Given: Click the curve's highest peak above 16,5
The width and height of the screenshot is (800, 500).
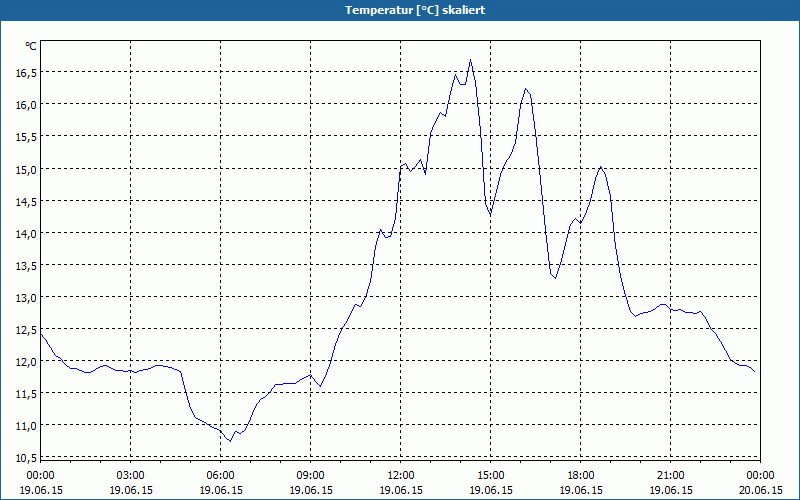Looking at the screenshot, I should click(470, 60).
